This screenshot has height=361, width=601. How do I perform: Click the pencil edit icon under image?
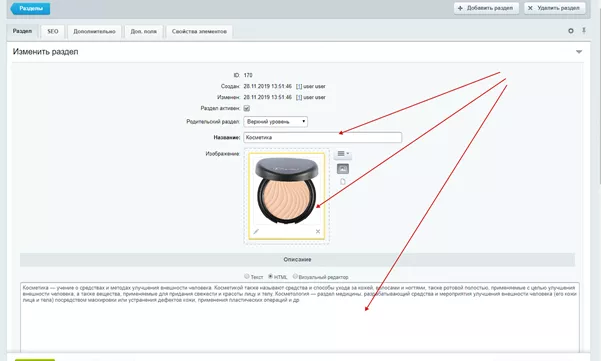(x=256, y=231)
